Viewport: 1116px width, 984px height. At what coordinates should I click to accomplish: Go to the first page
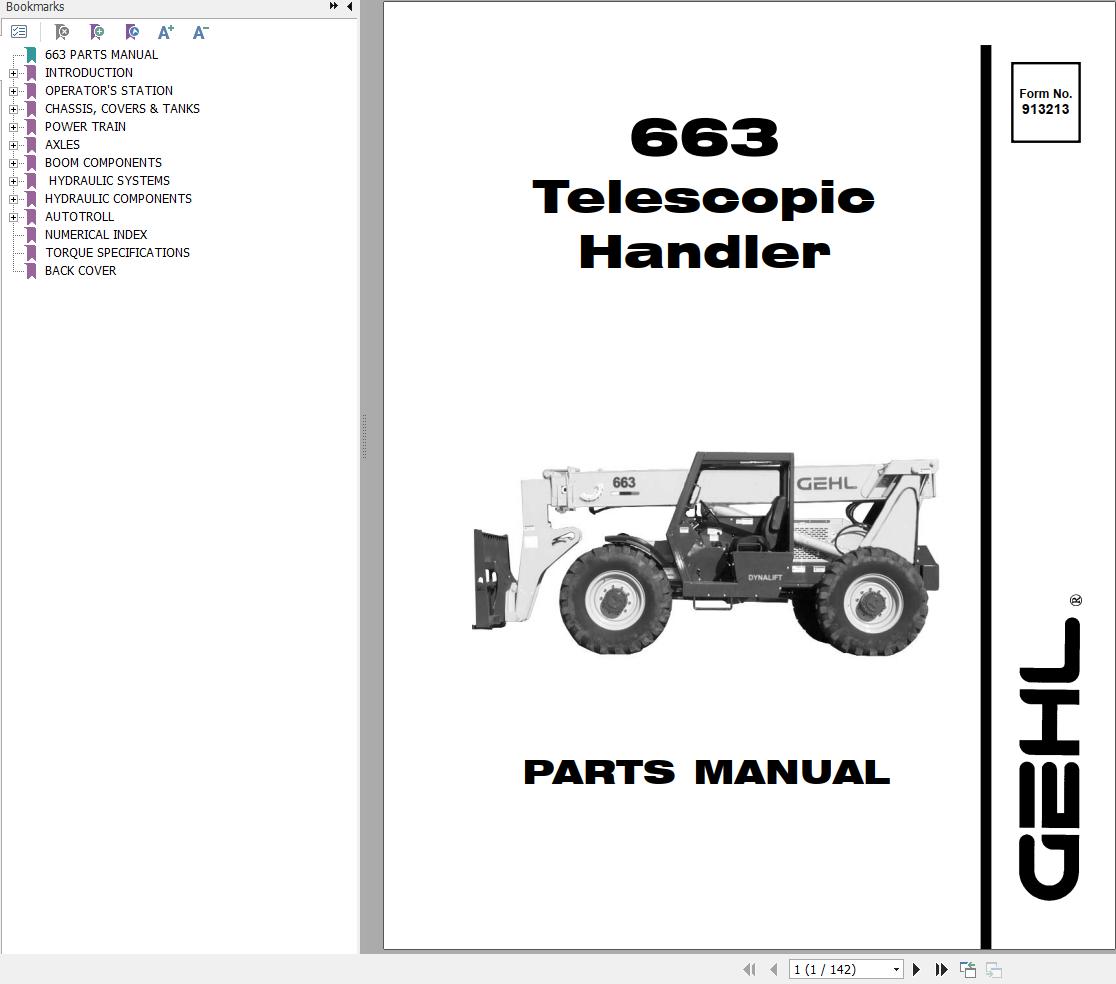[x=749, y=969]
